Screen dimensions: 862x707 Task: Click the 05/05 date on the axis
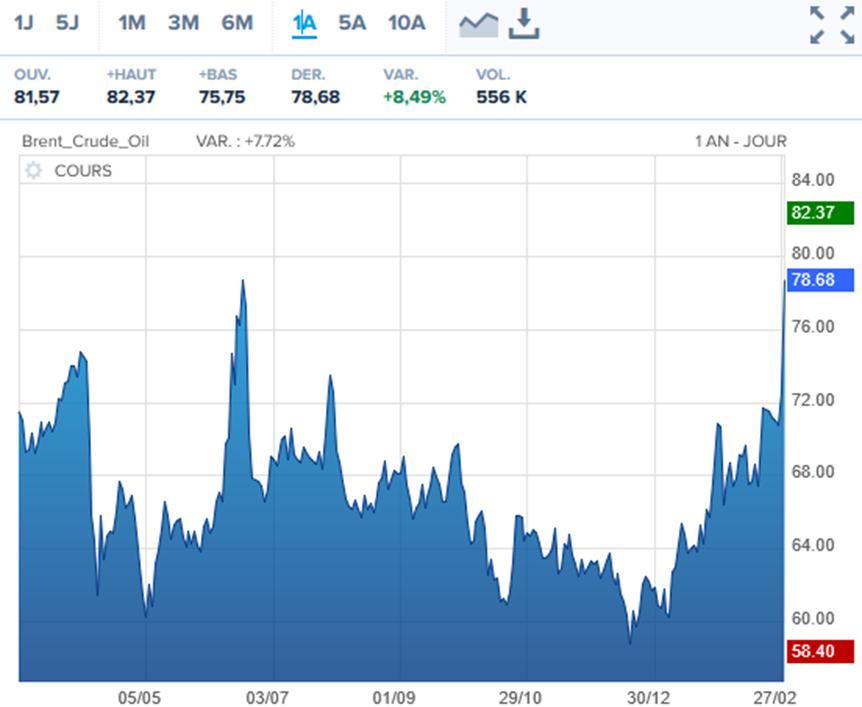tap(140, 695)
